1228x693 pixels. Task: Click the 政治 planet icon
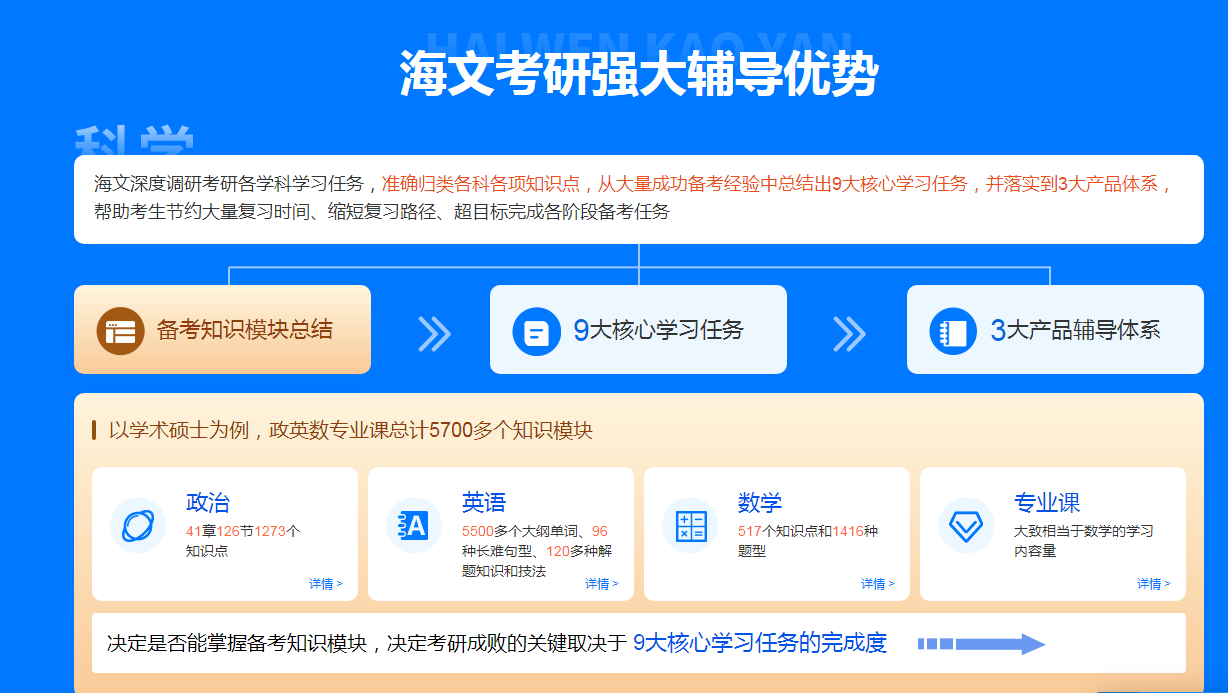click(138, 525)
